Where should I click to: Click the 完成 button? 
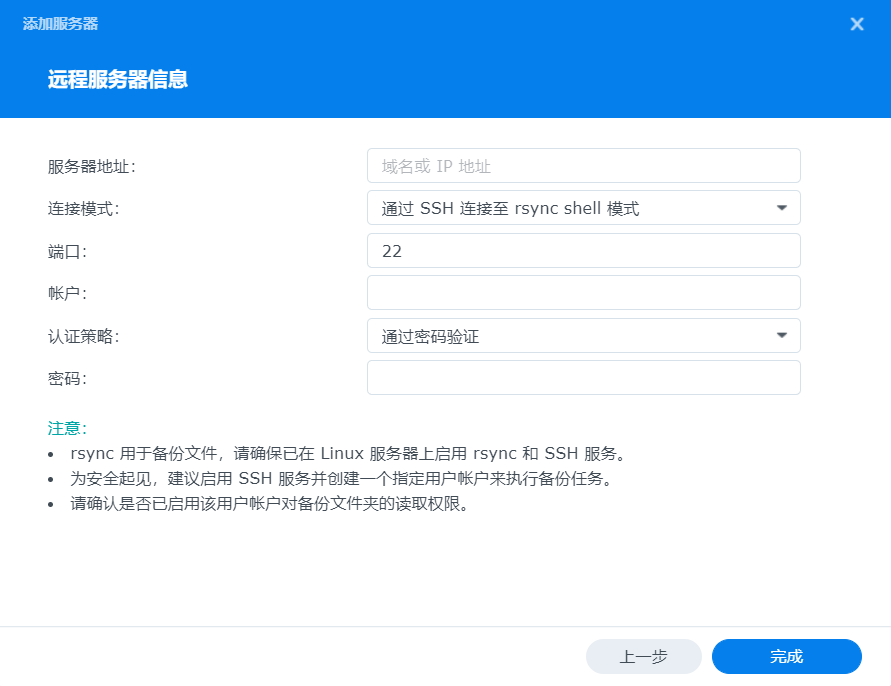click(x=786, y=656)
